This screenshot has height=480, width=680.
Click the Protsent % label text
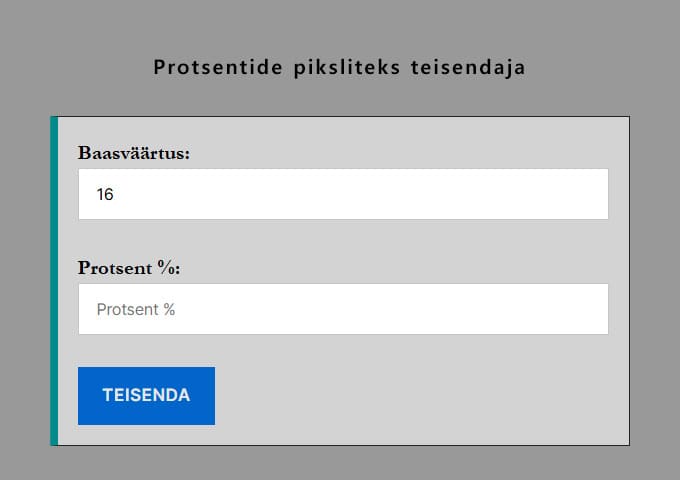click(129, 268)
